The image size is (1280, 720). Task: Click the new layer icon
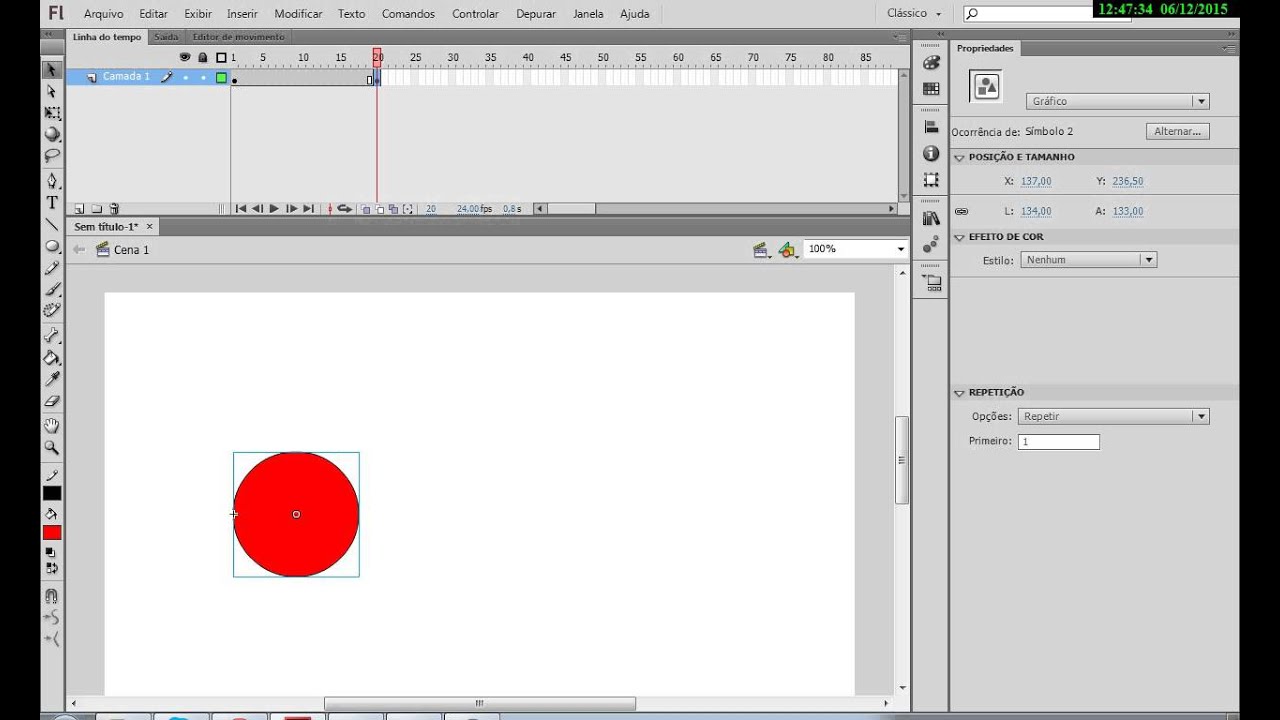coord(79,209)
